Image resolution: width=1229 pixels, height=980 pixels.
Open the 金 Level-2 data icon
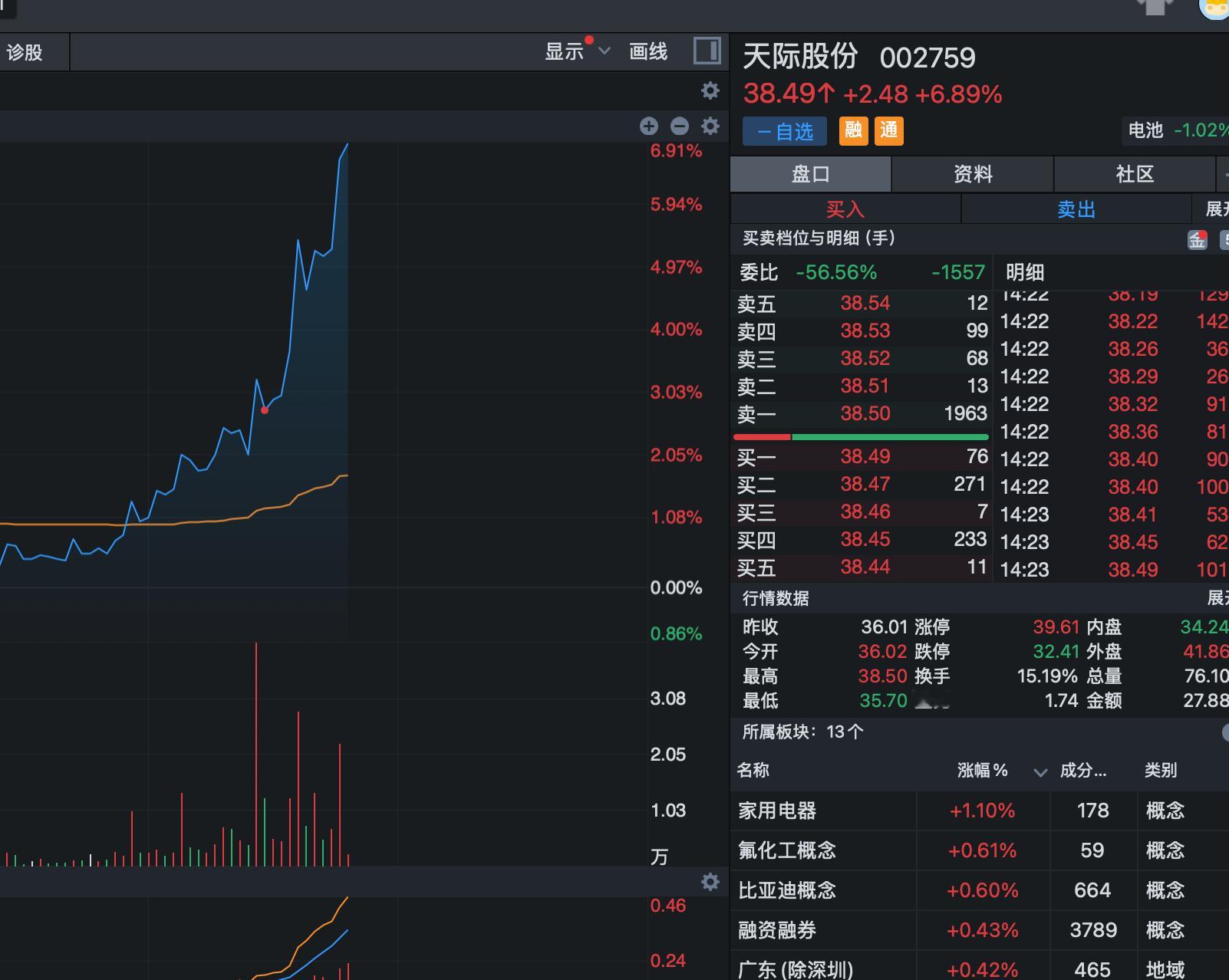pyautogui.click(x=1197, y=239)
